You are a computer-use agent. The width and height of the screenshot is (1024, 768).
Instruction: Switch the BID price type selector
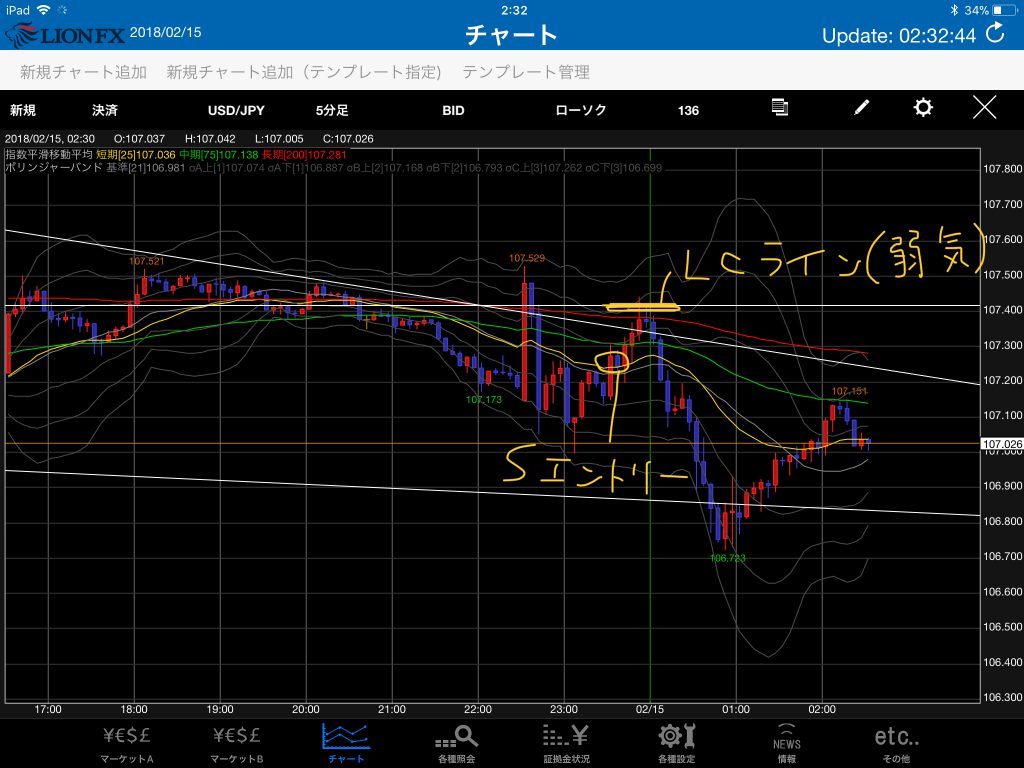(453, 110)
